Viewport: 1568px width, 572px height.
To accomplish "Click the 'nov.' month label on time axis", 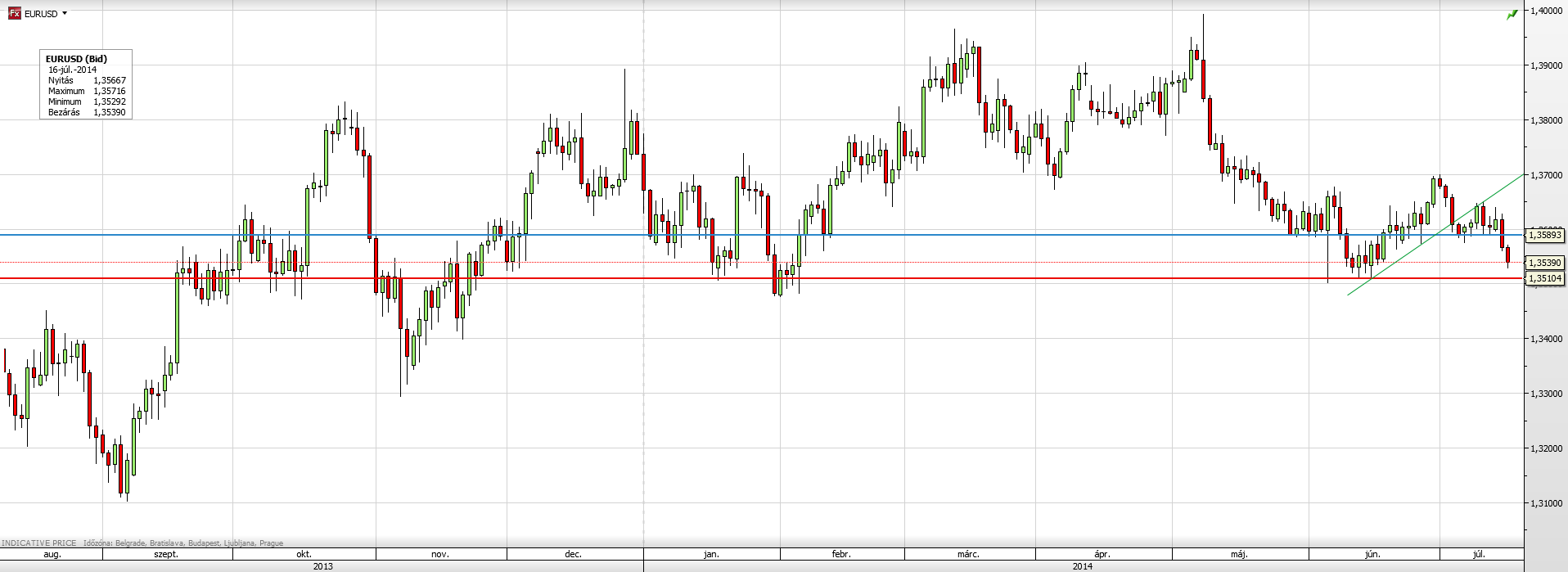I will pos(440,554).
